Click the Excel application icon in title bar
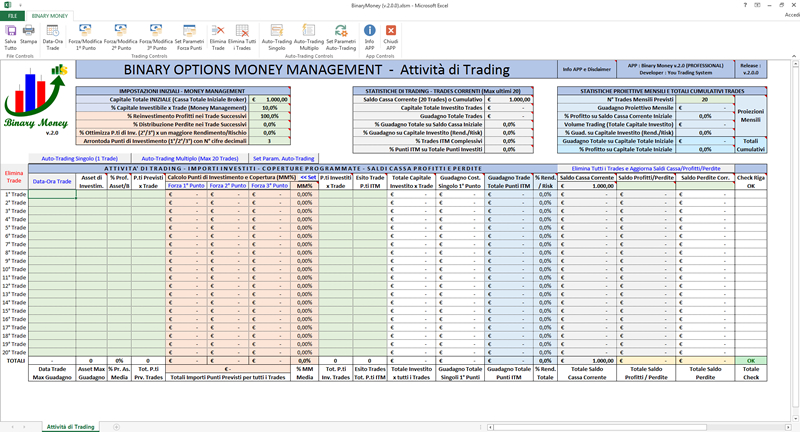This screenshot has width=800, height=432. [8, 5]
